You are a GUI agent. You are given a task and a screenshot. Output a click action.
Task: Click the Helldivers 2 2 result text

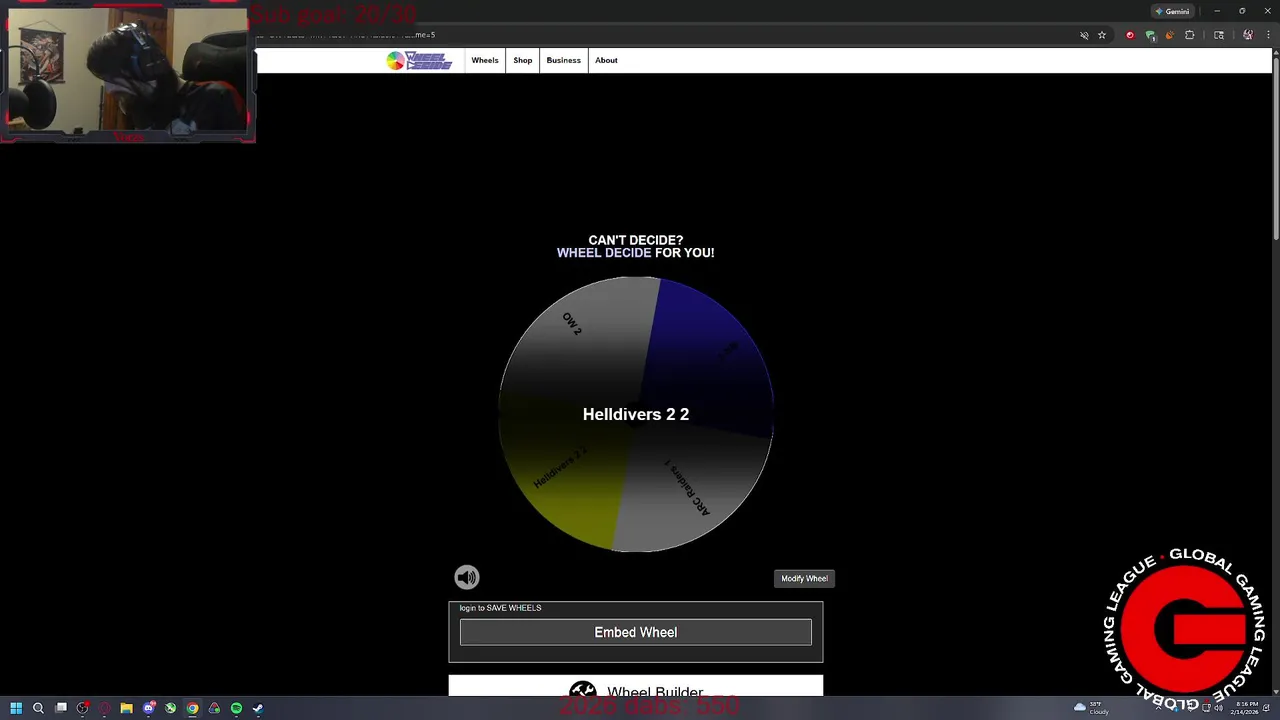(x=636, y=414)
